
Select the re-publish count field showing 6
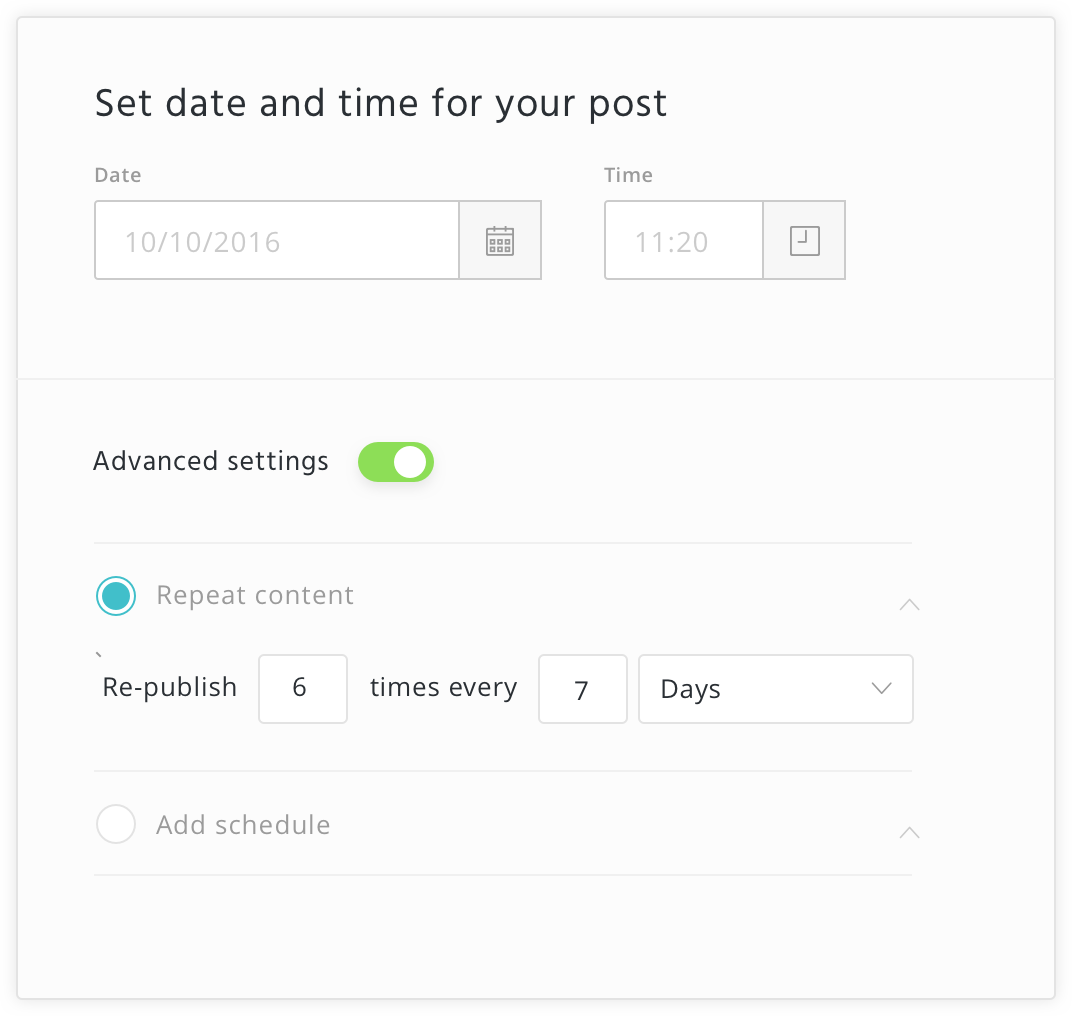(x=302, y=689)
